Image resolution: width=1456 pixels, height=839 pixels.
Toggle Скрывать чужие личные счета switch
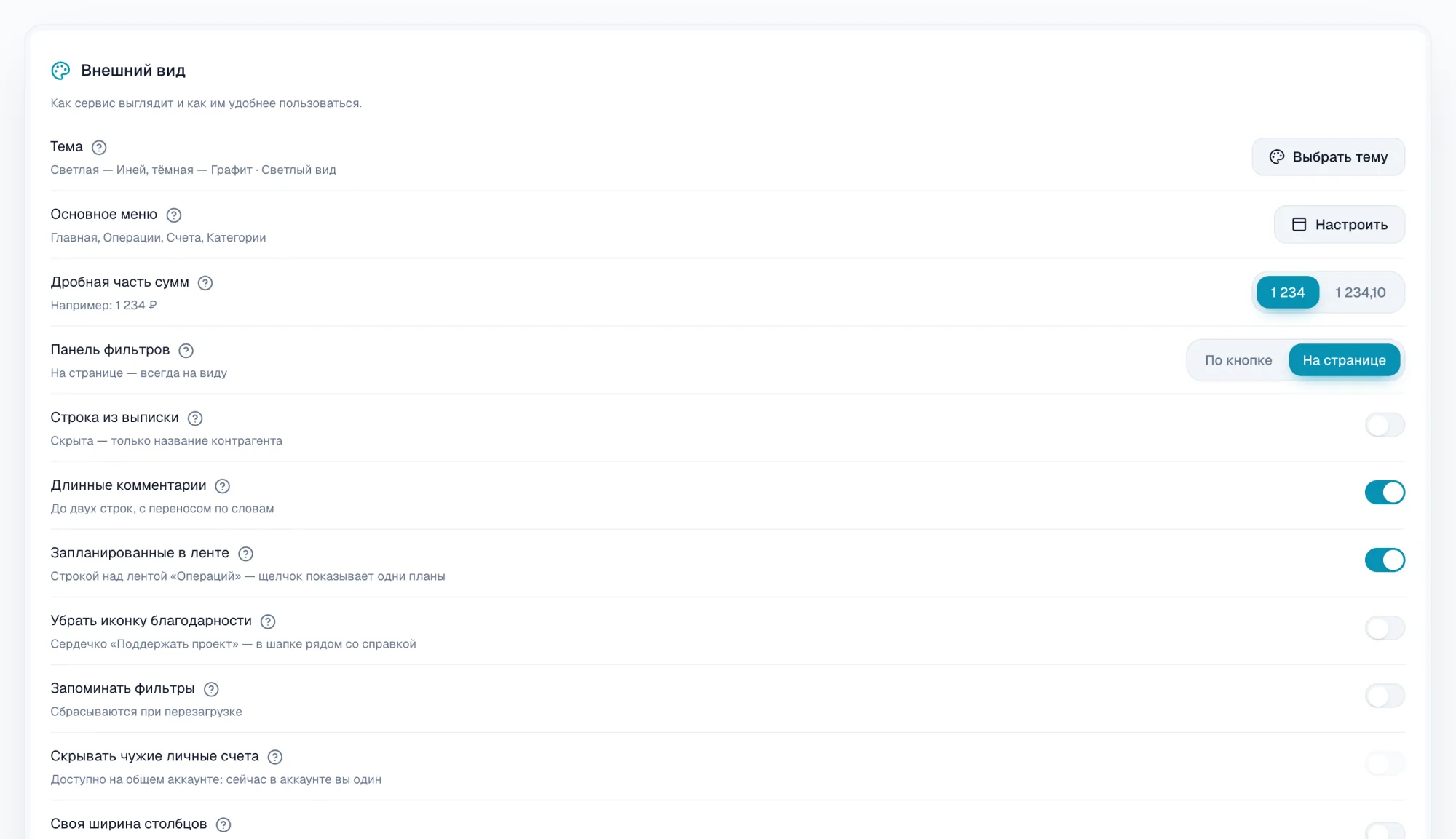(x=1385, y=763)
